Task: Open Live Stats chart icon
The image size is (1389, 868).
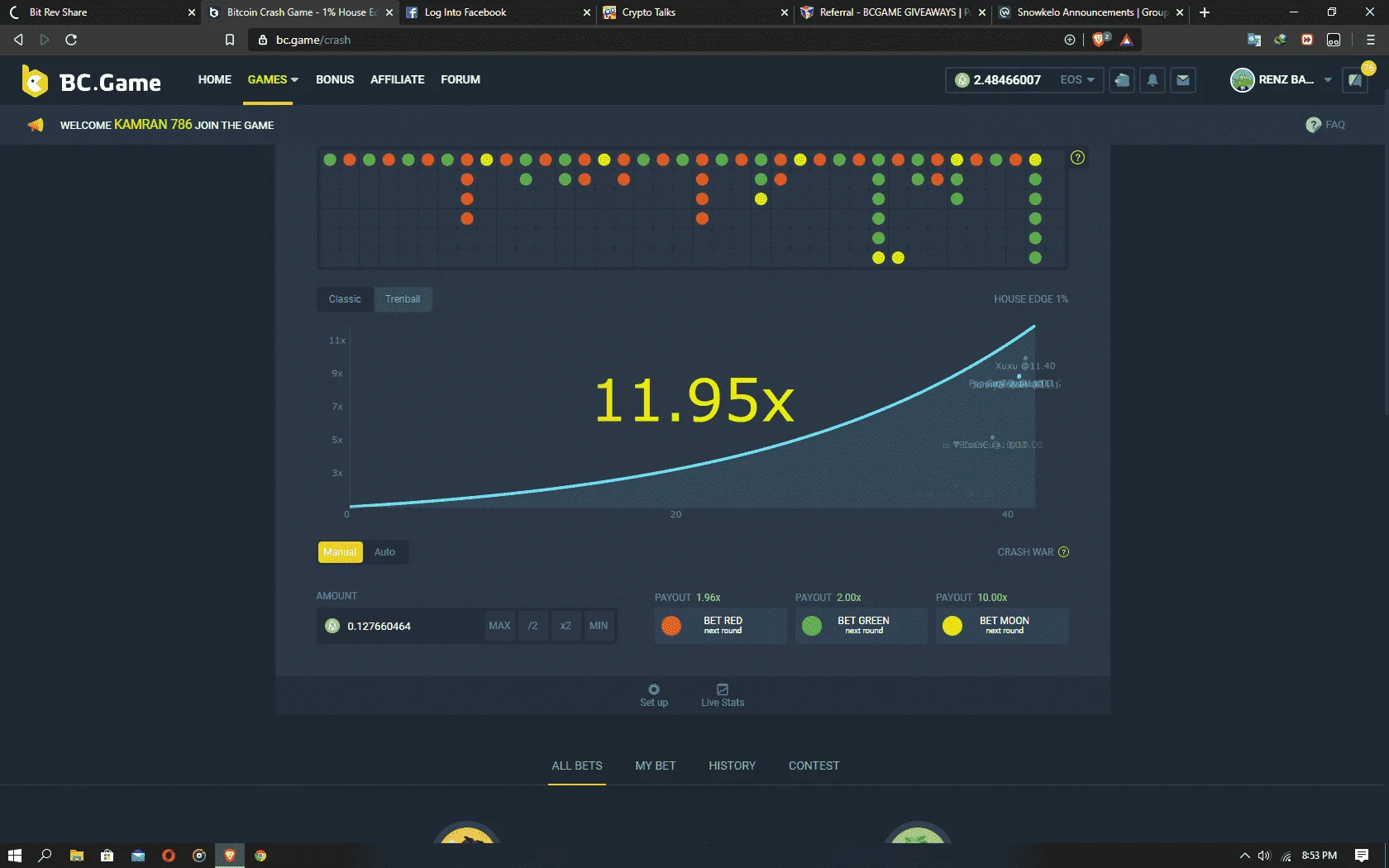Action: 723,689
